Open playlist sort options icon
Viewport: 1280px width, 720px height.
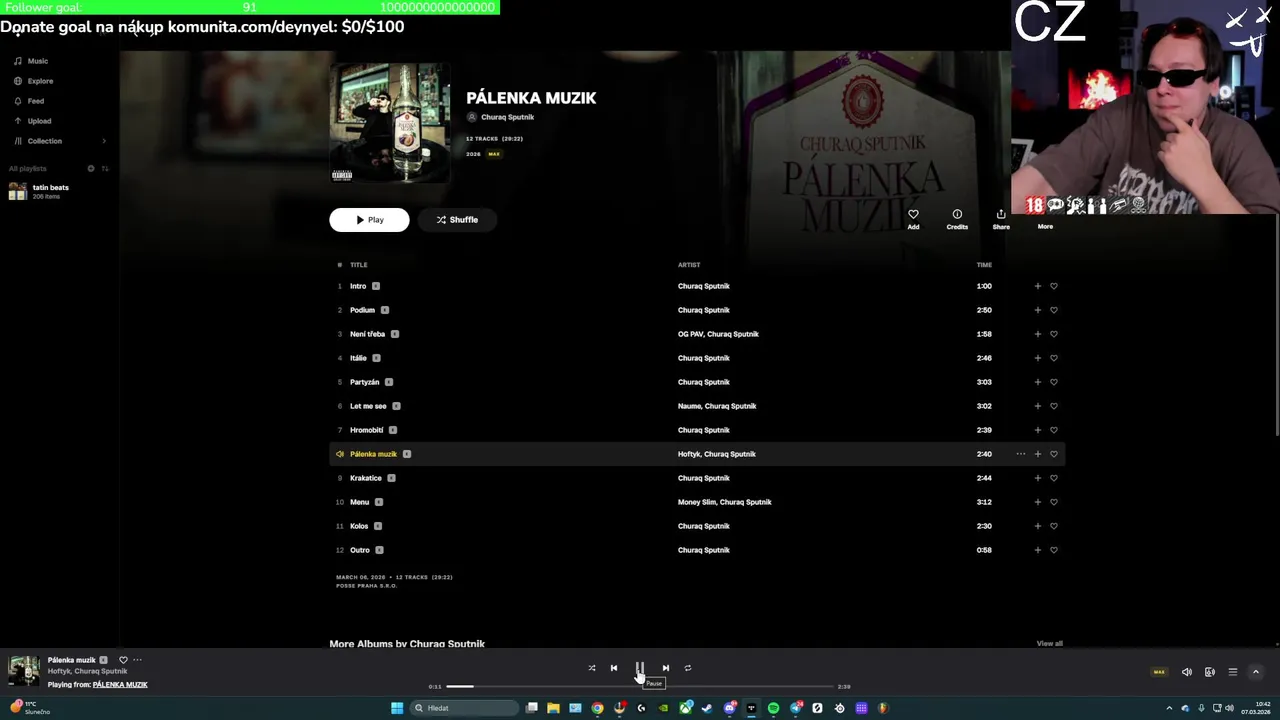tap(105, 168)
